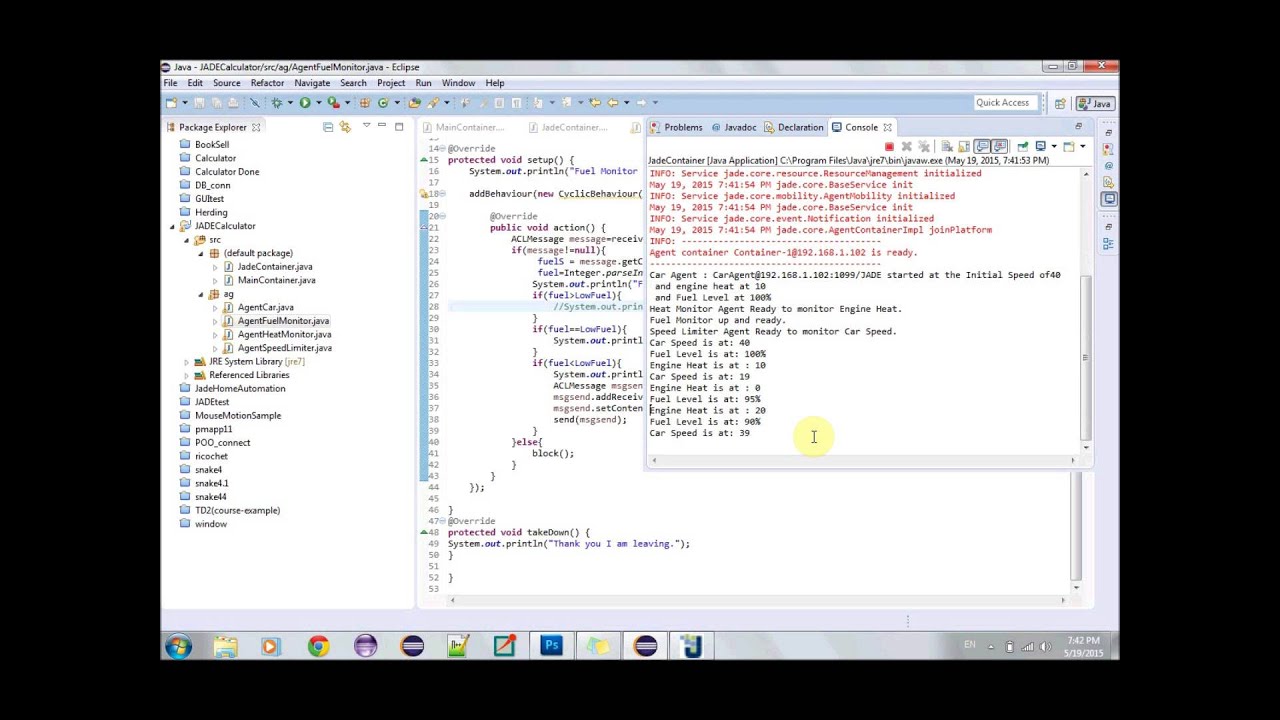This screenshot has height=720, width=1280.
Task: Expand the JRE System Library node
Action: tap(186, 361)
